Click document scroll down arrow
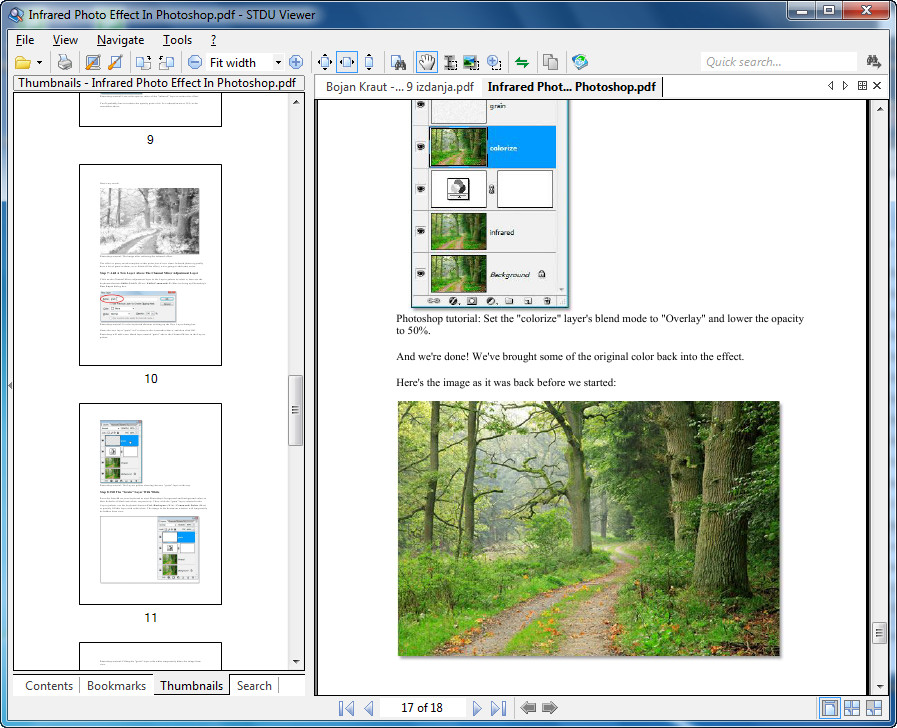 pos(879,686)
